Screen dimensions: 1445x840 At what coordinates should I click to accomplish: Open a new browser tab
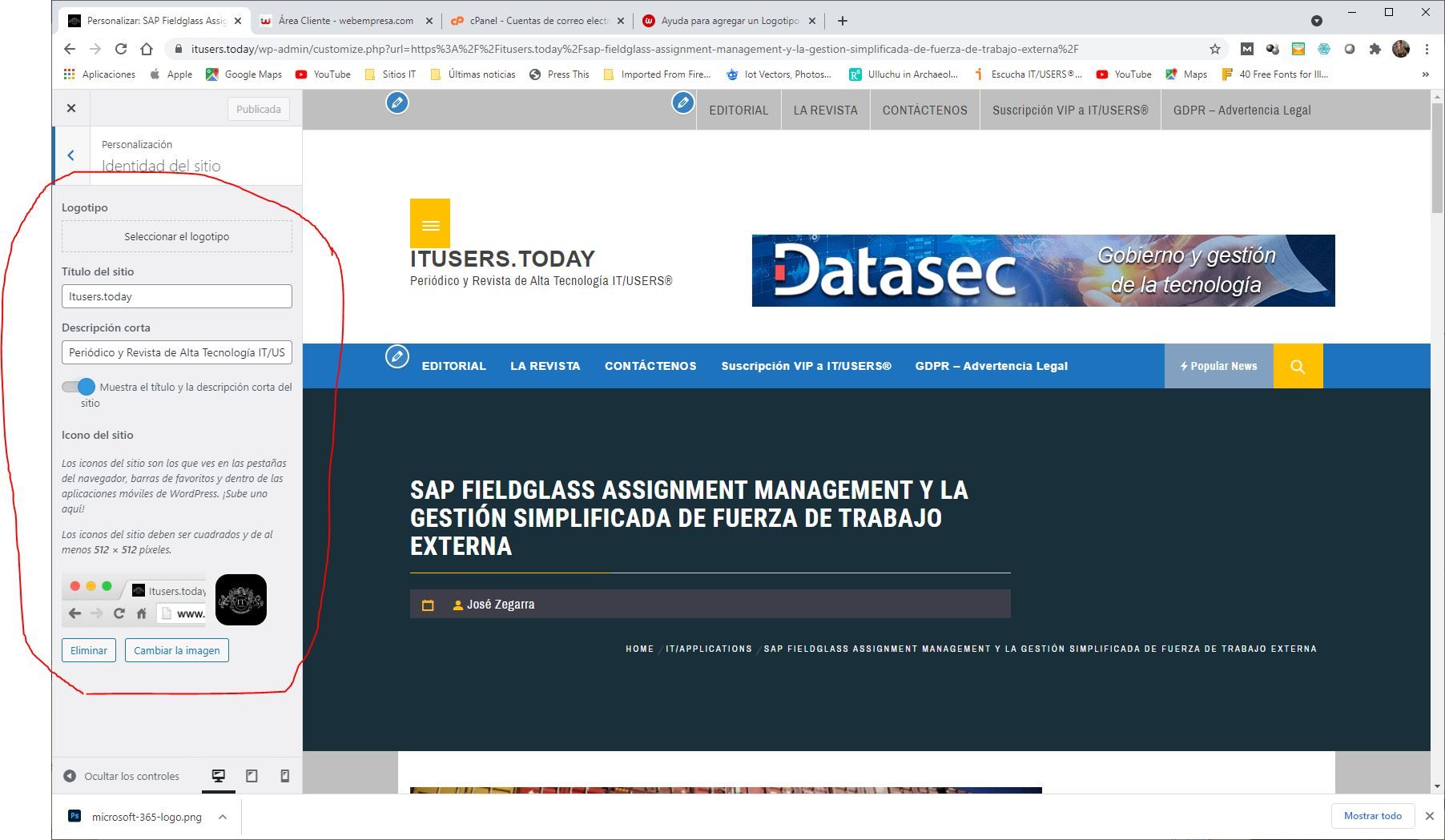(842, 21)
